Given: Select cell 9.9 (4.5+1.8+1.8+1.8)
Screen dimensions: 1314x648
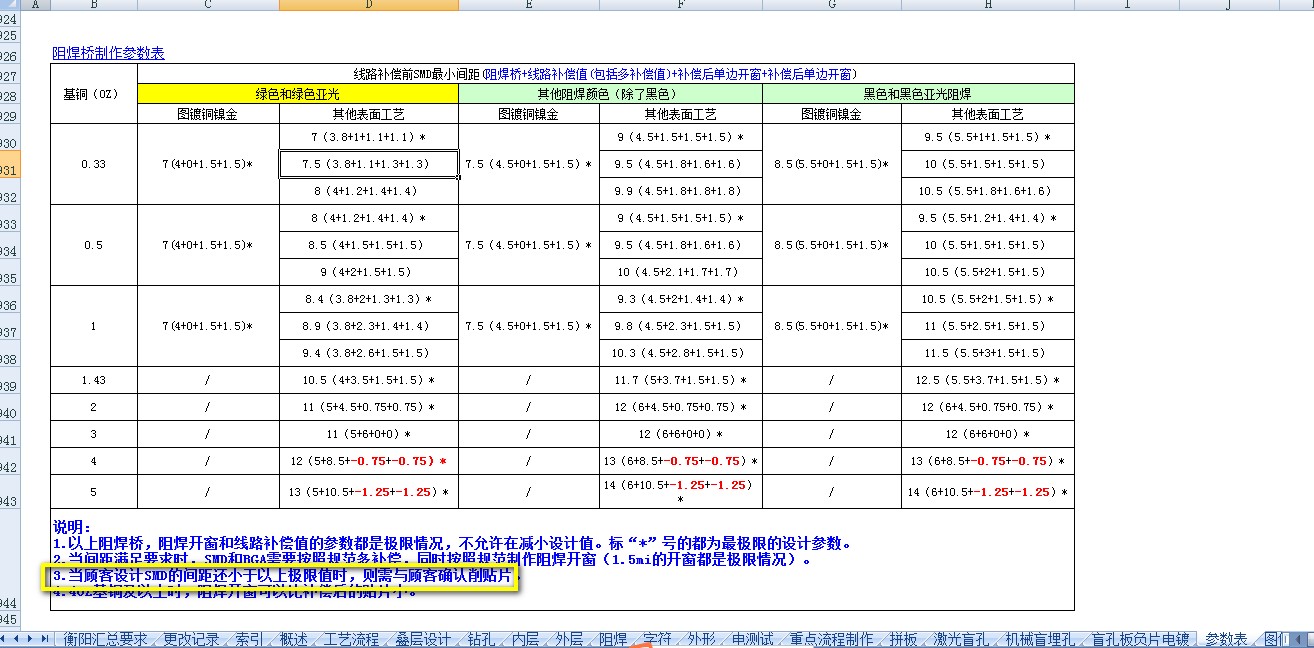Looking at the screenshot, I should [x=680, y=191].
